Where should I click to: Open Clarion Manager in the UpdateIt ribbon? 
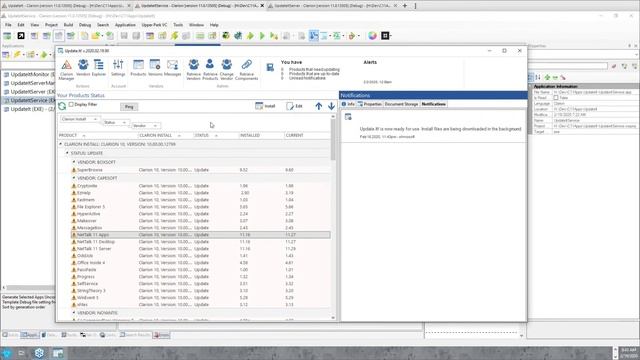click(66, 69)
